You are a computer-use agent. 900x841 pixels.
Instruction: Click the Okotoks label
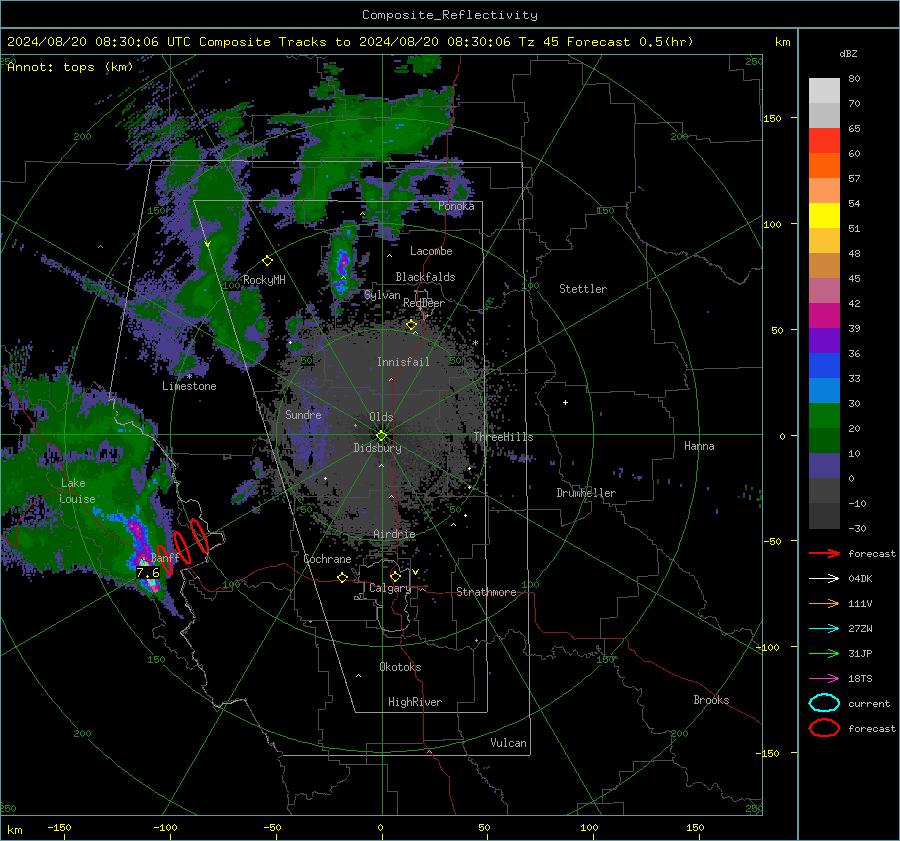click(400, 667)
